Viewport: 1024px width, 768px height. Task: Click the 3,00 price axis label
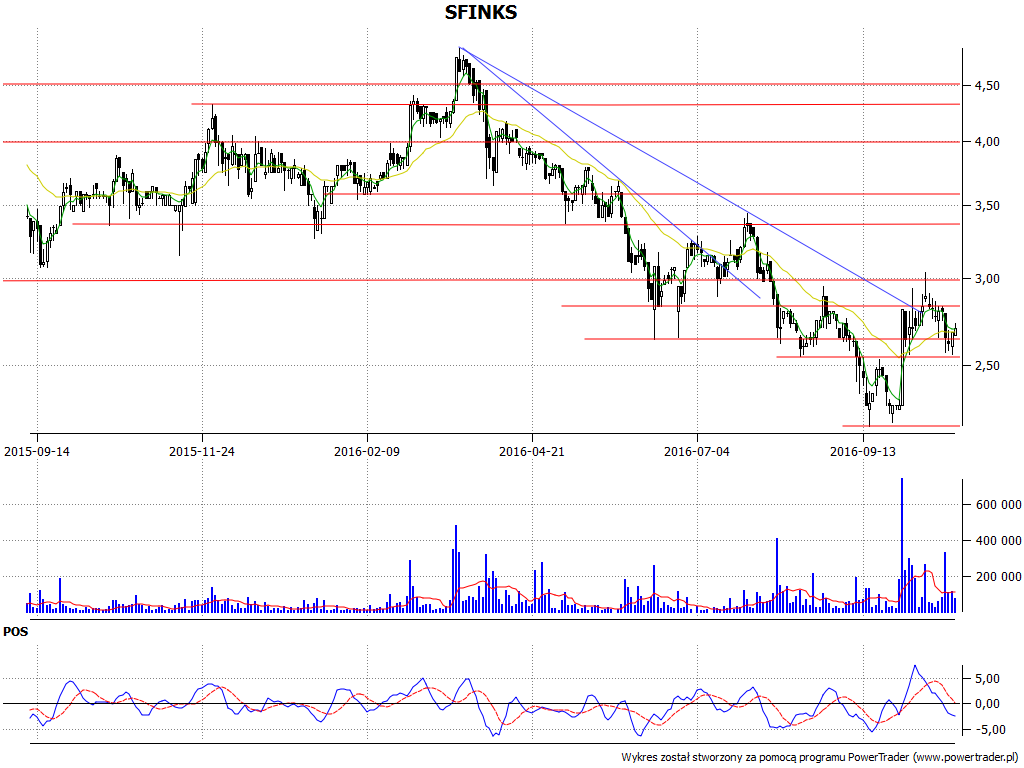tap(987, 279)
